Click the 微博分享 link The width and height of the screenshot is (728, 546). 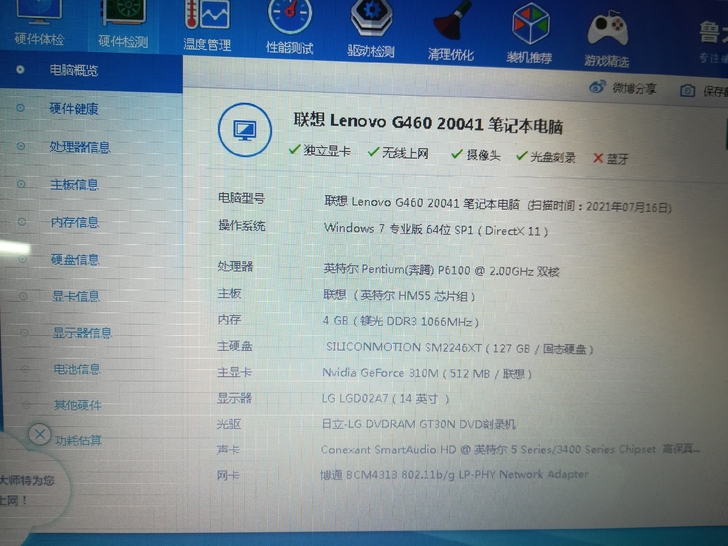point(634,88)
